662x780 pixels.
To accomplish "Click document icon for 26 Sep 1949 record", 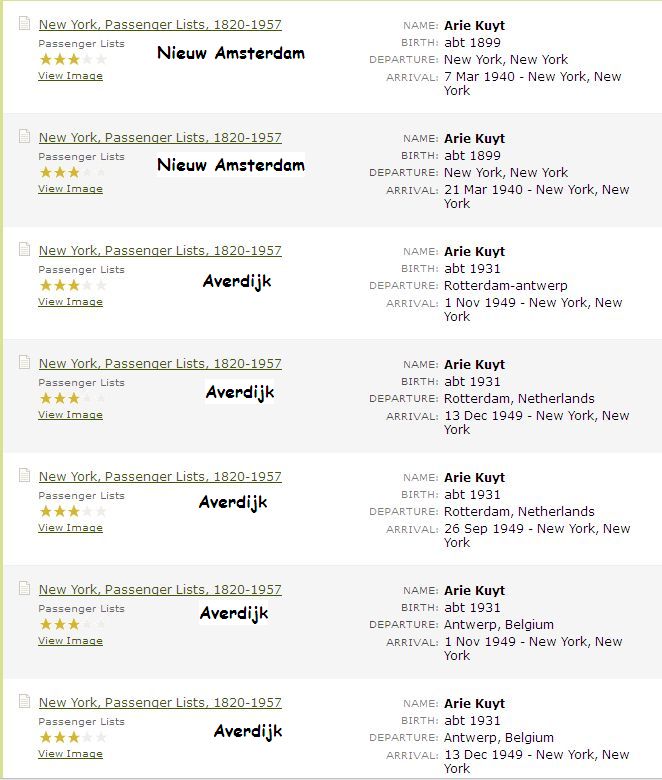I will (x=24, y=475).
